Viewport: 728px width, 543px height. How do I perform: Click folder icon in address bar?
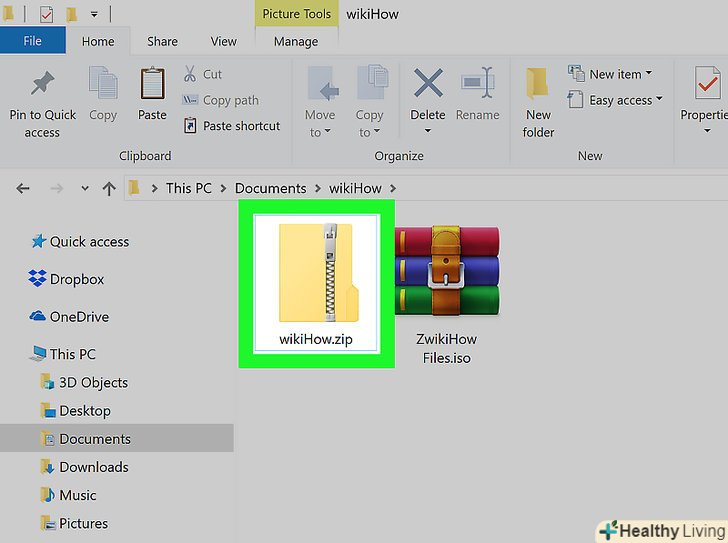click(134, 188)
